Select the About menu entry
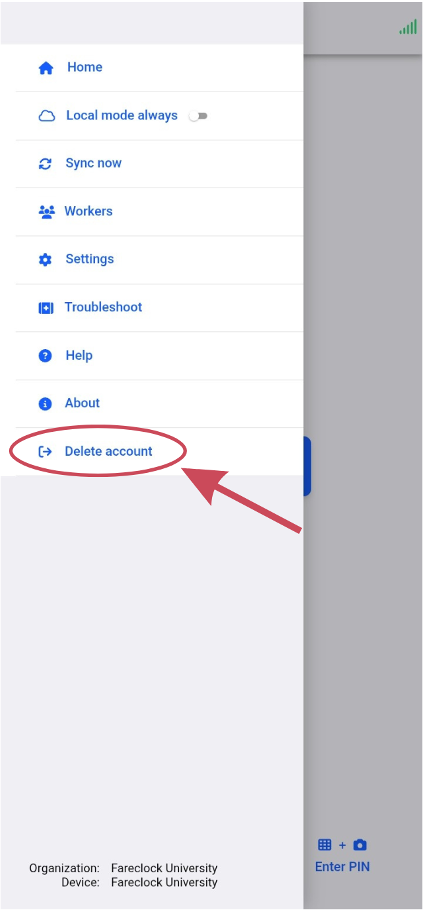424x912 pixels. coord(159,404)
